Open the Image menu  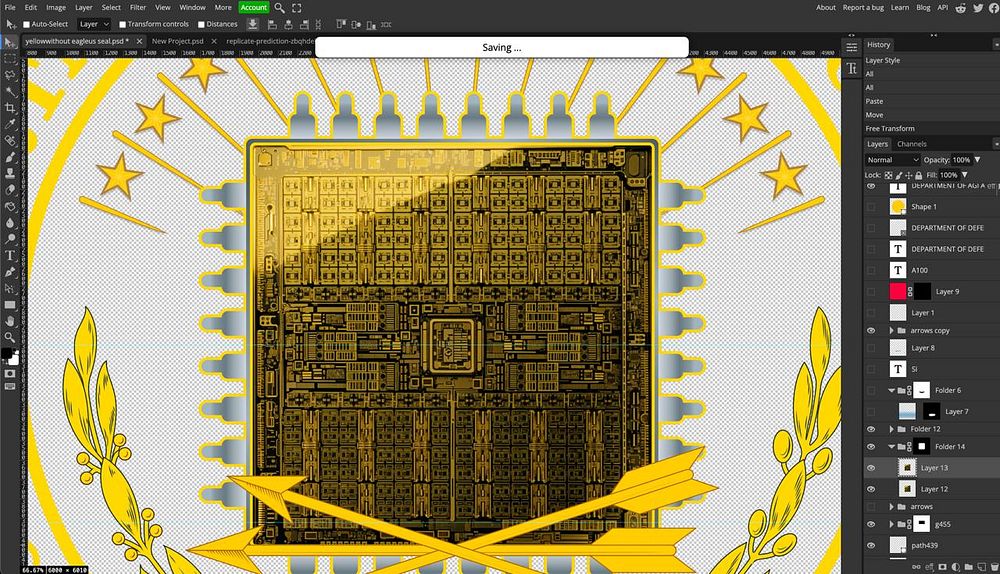[55, 8]
